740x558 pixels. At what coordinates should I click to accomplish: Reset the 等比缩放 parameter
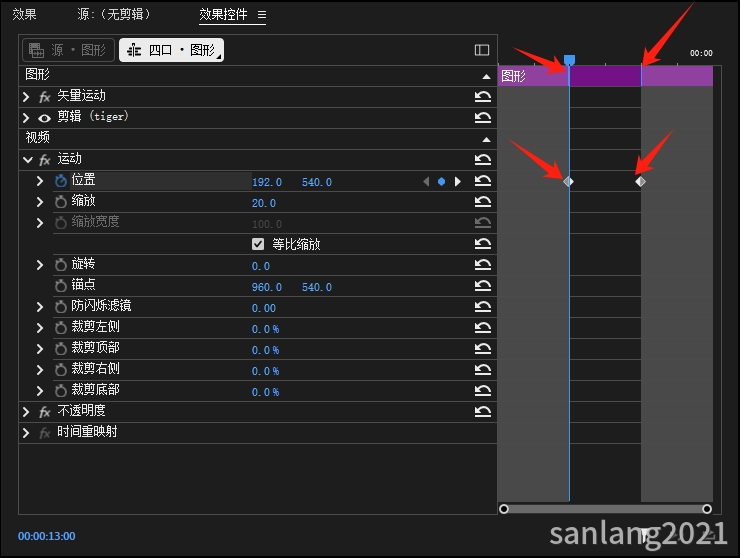tap(483, 244)
